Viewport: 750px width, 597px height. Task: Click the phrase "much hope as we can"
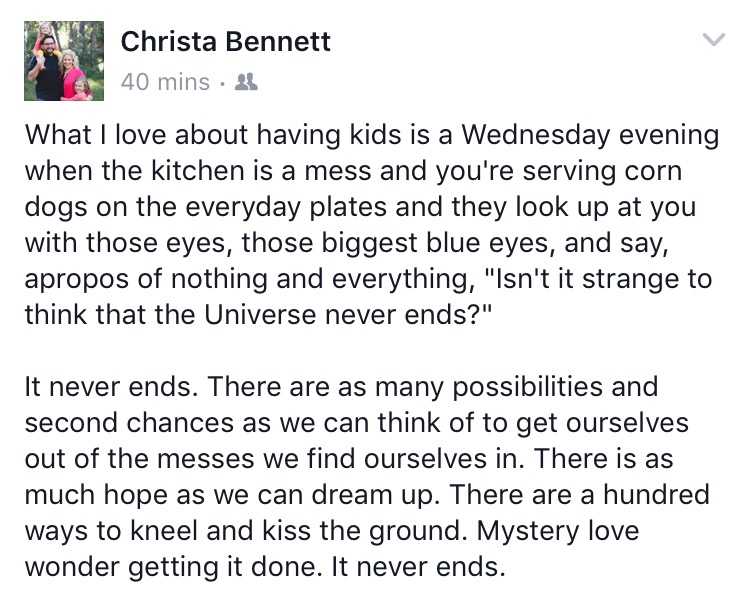[170, 495]
